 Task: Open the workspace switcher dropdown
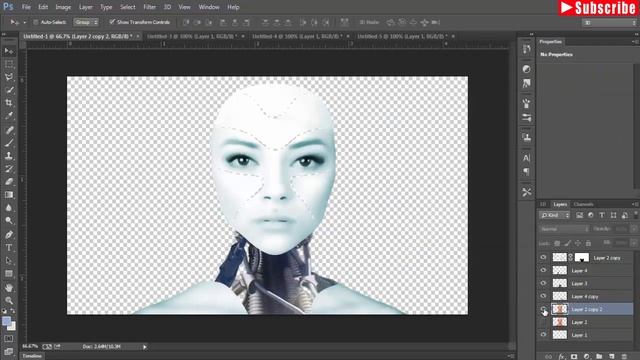610,22
